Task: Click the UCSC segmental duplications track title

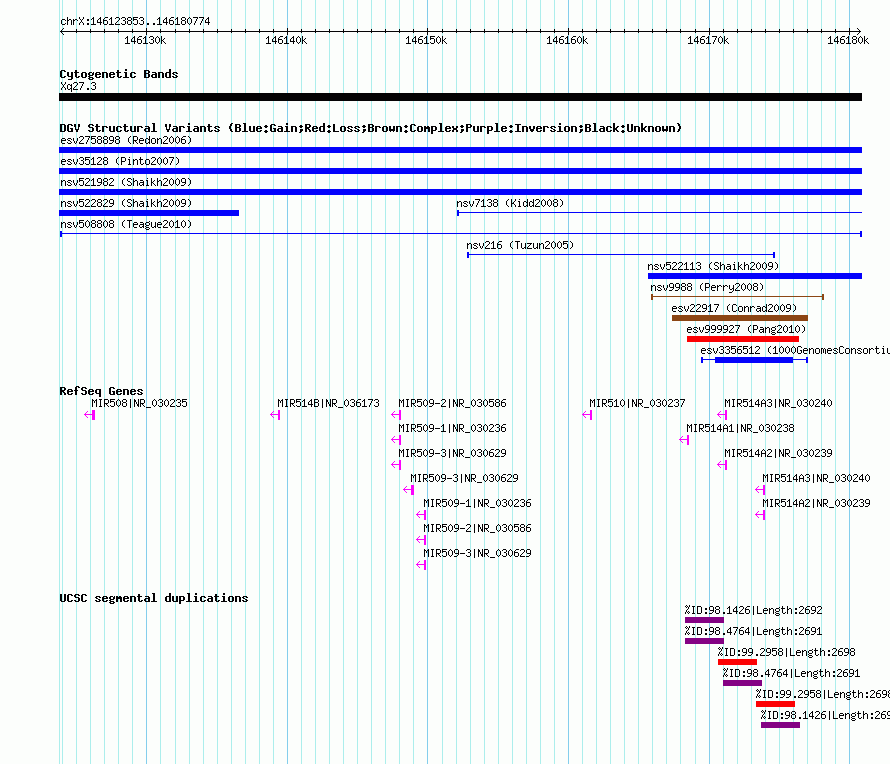Action: click(154, 598)
